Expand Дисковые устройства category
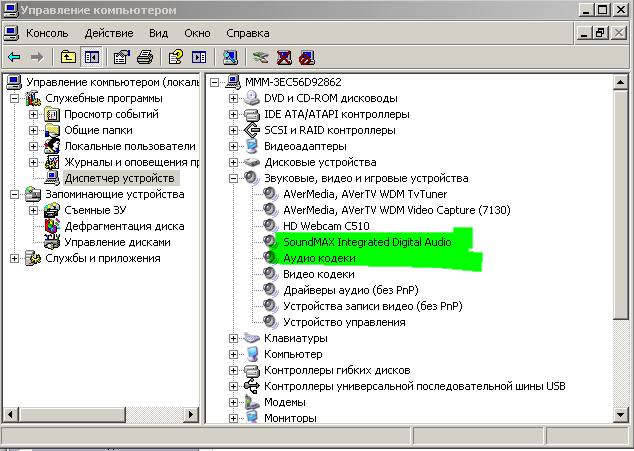Image resolution: width=634 pixels, height=451 pixels. coord(233,162)
